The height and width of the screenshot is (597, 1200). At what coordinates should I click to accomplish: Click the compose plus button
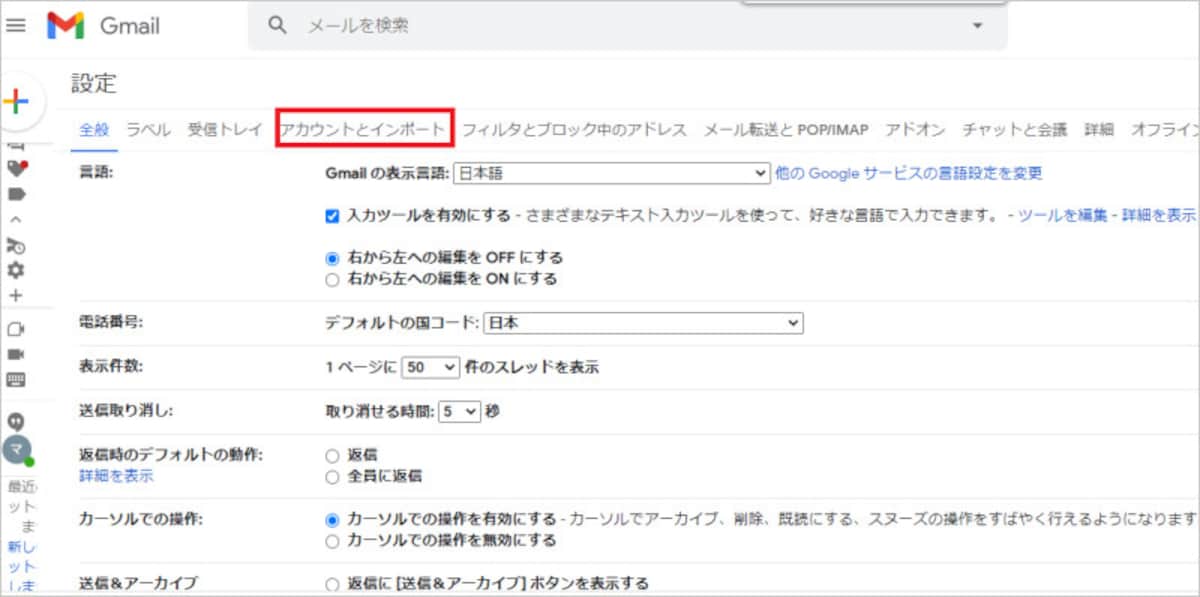(17, 101)
